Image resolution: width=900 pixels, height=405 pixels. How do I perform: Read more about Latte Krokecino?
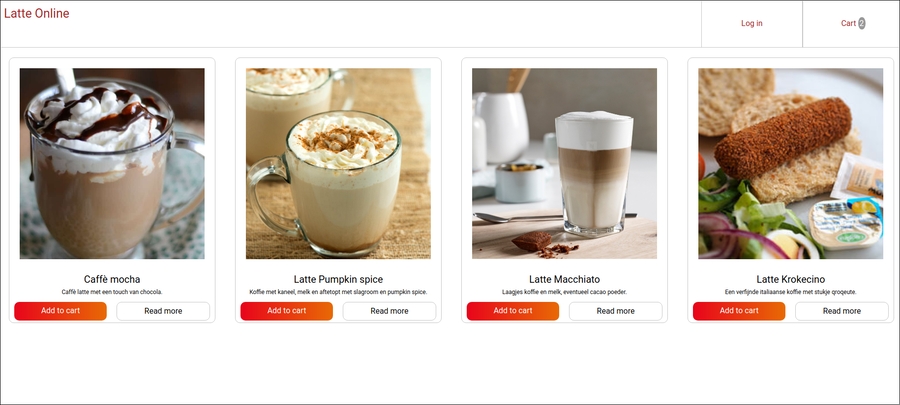pyautogui.click(x=841, y=311)
